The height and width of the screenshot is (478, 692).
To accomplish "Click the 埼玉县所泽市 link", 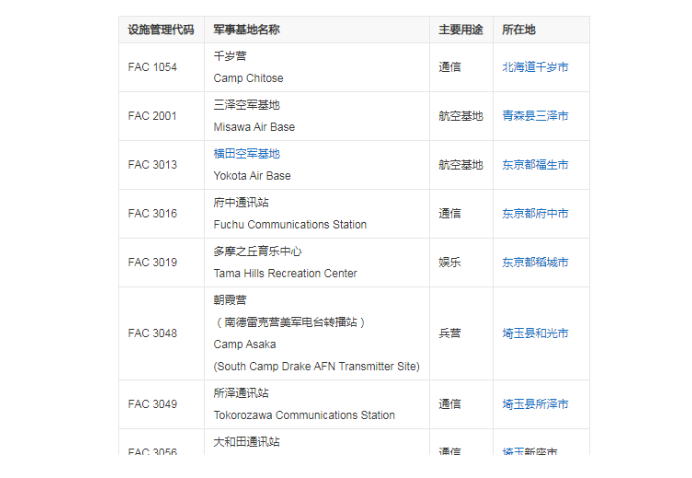I will tap(535, 404).
